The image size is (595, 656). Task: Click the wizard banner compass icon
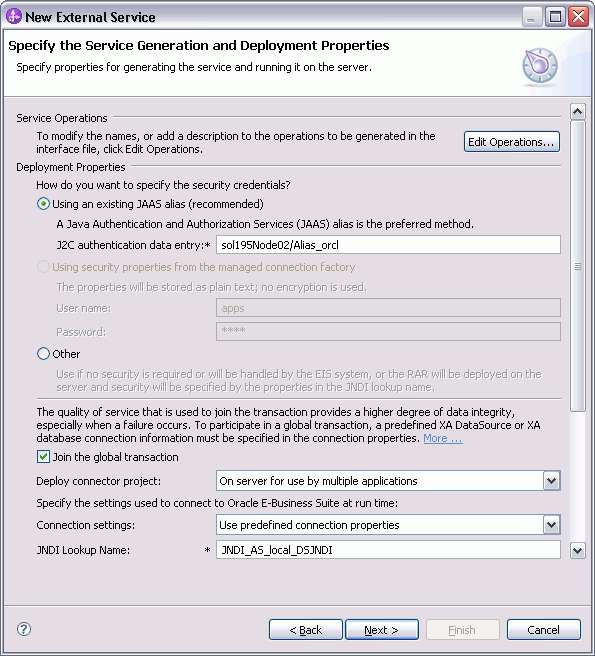point(539,66)
